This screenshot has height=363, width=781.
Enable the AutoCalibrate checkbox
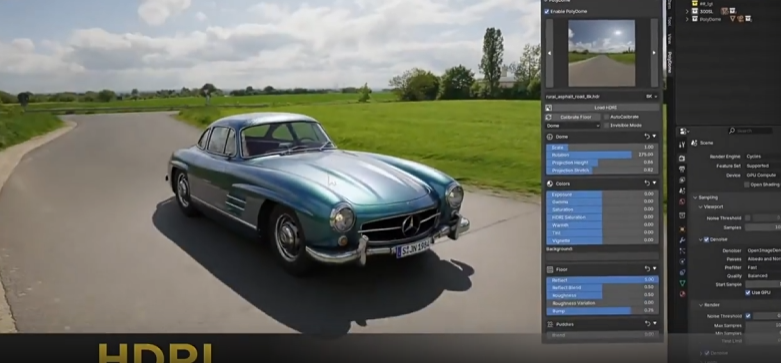click(x=606, y=117)
